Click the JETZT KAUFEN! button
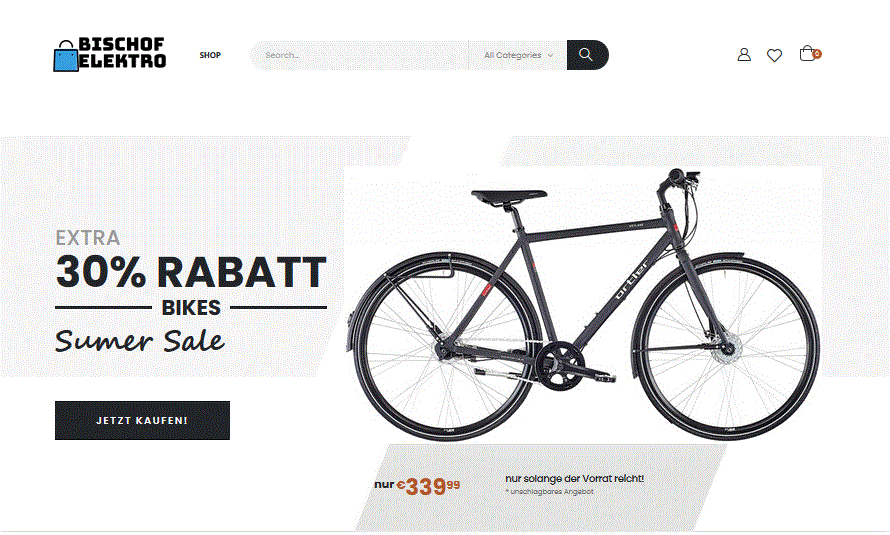 click(142, 420)
